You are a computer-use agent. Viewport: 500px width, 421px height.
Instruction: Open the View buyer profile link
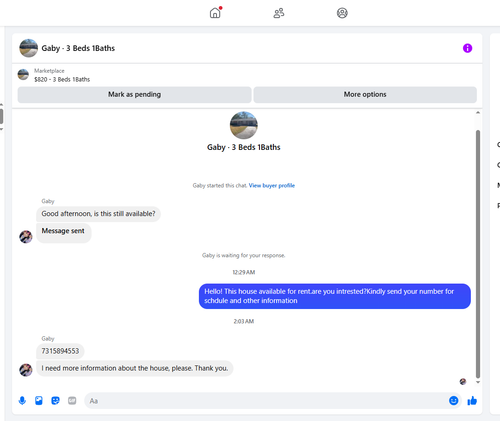[272, 186]
